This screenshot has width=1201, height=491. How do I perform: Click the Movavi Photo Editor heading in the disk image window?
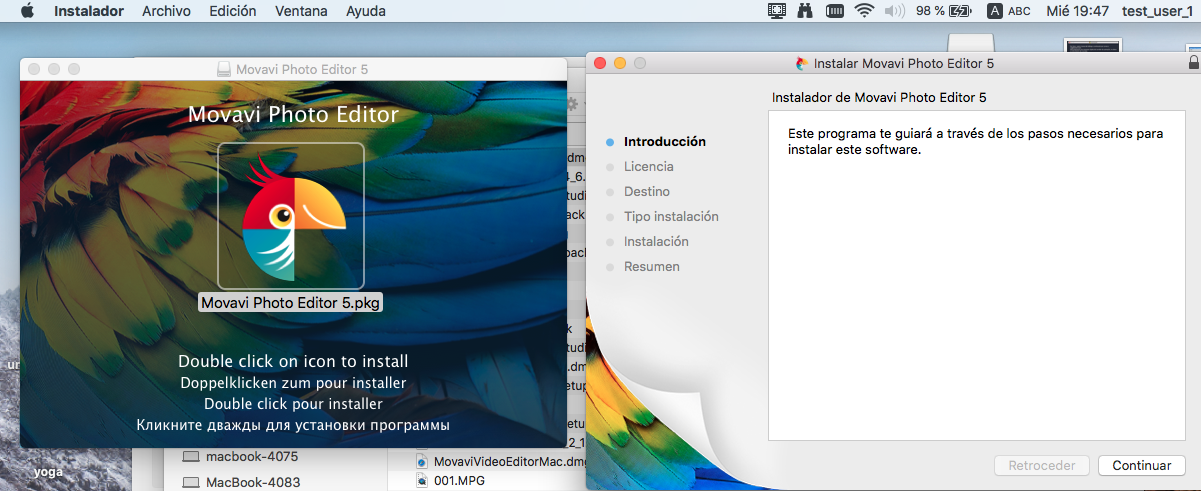(x=293, y=115)
